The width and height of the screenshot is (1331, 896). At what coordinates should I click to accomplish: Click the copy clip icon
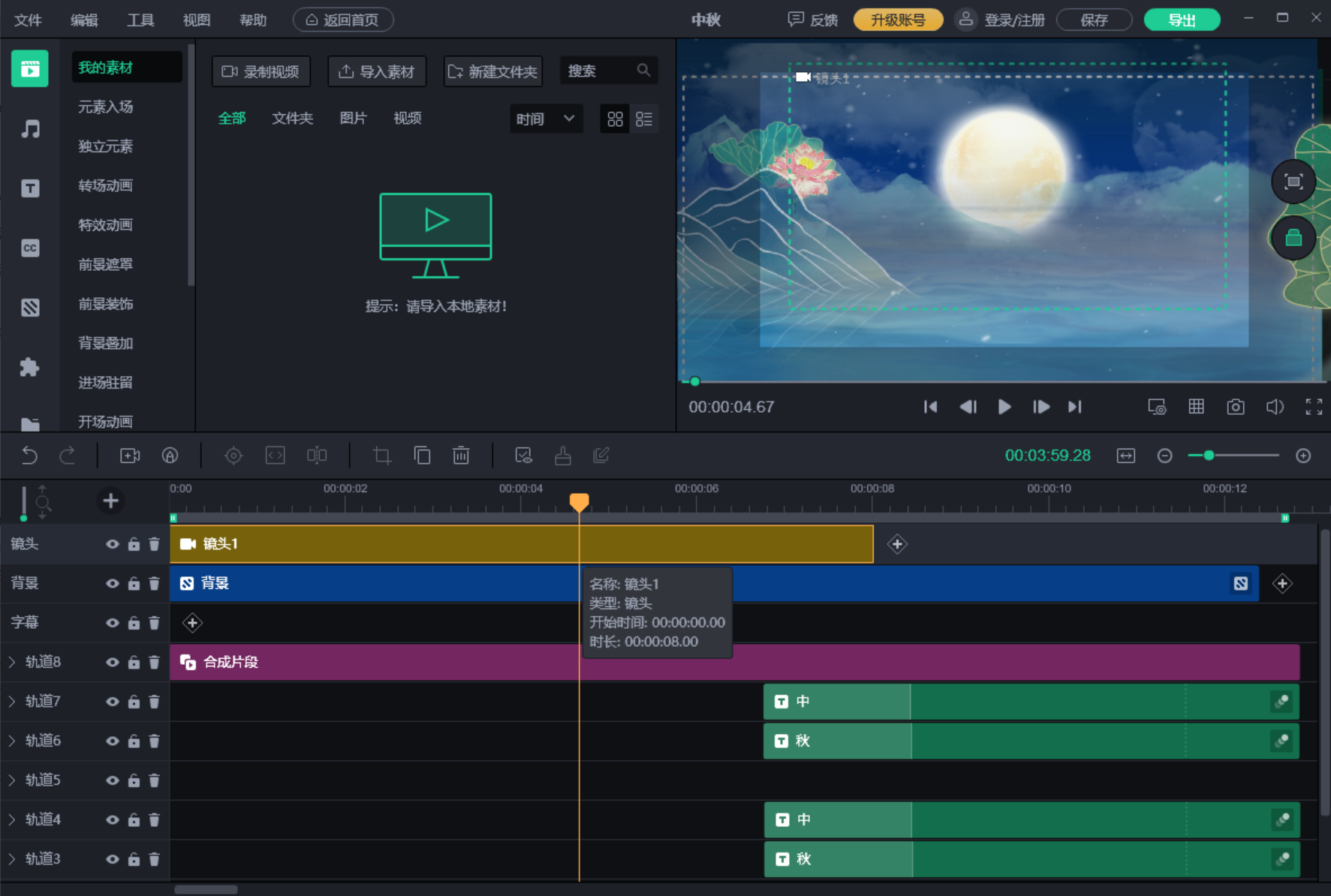[422, 456]
